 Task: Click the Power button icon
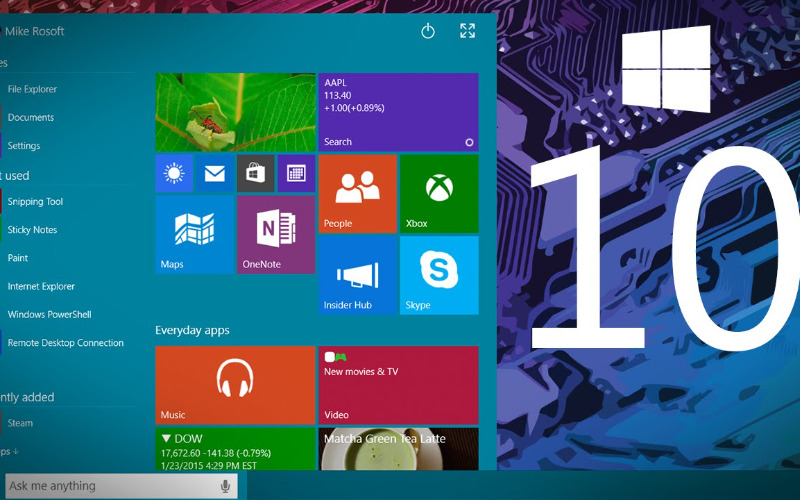coord(428,31)
